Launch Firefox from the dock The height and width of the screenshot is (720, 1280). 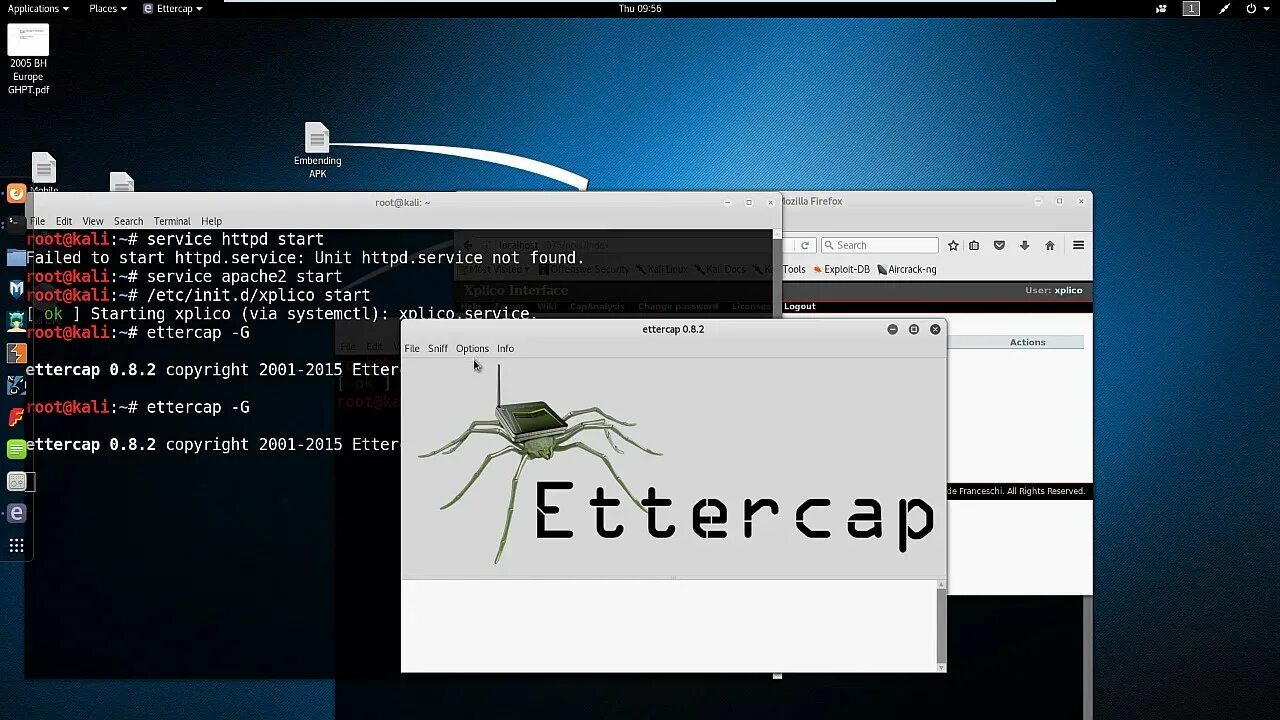[16, 194]
